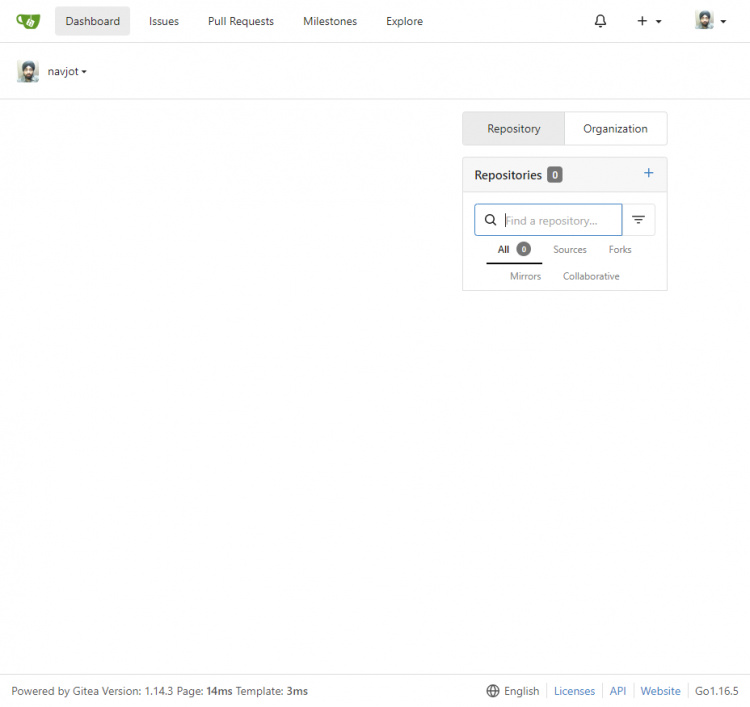Switch to the Organization tab
Image resolution: width=750 pixels, height=707 pixels.
(x=615, y=128)
